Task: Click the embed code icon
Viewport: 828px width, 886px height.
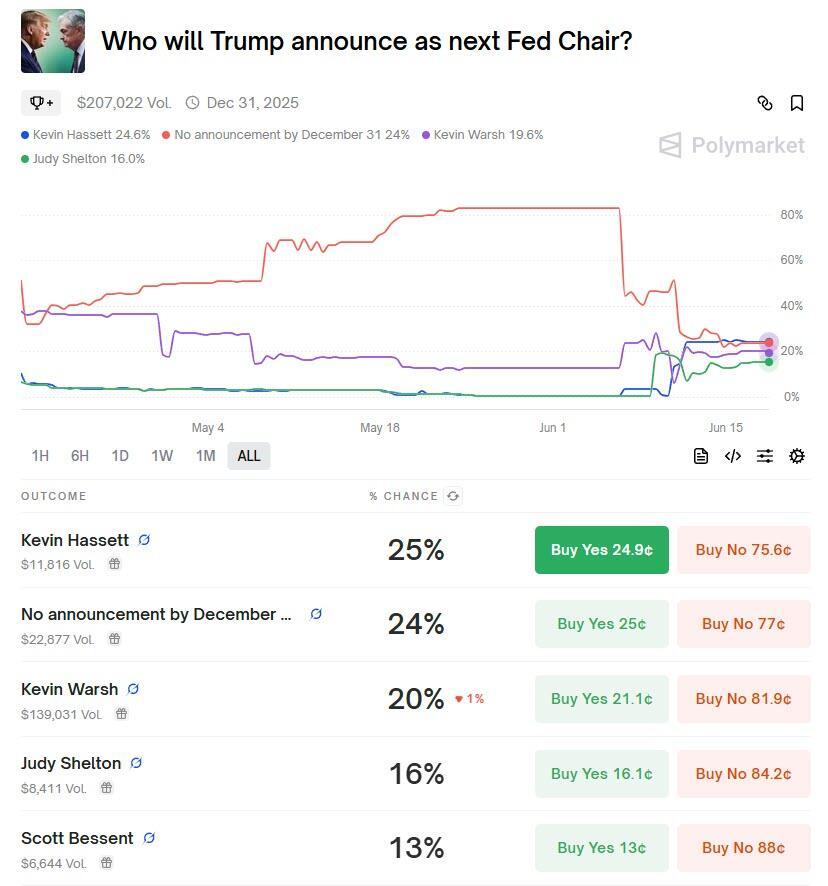Action: 733,456
